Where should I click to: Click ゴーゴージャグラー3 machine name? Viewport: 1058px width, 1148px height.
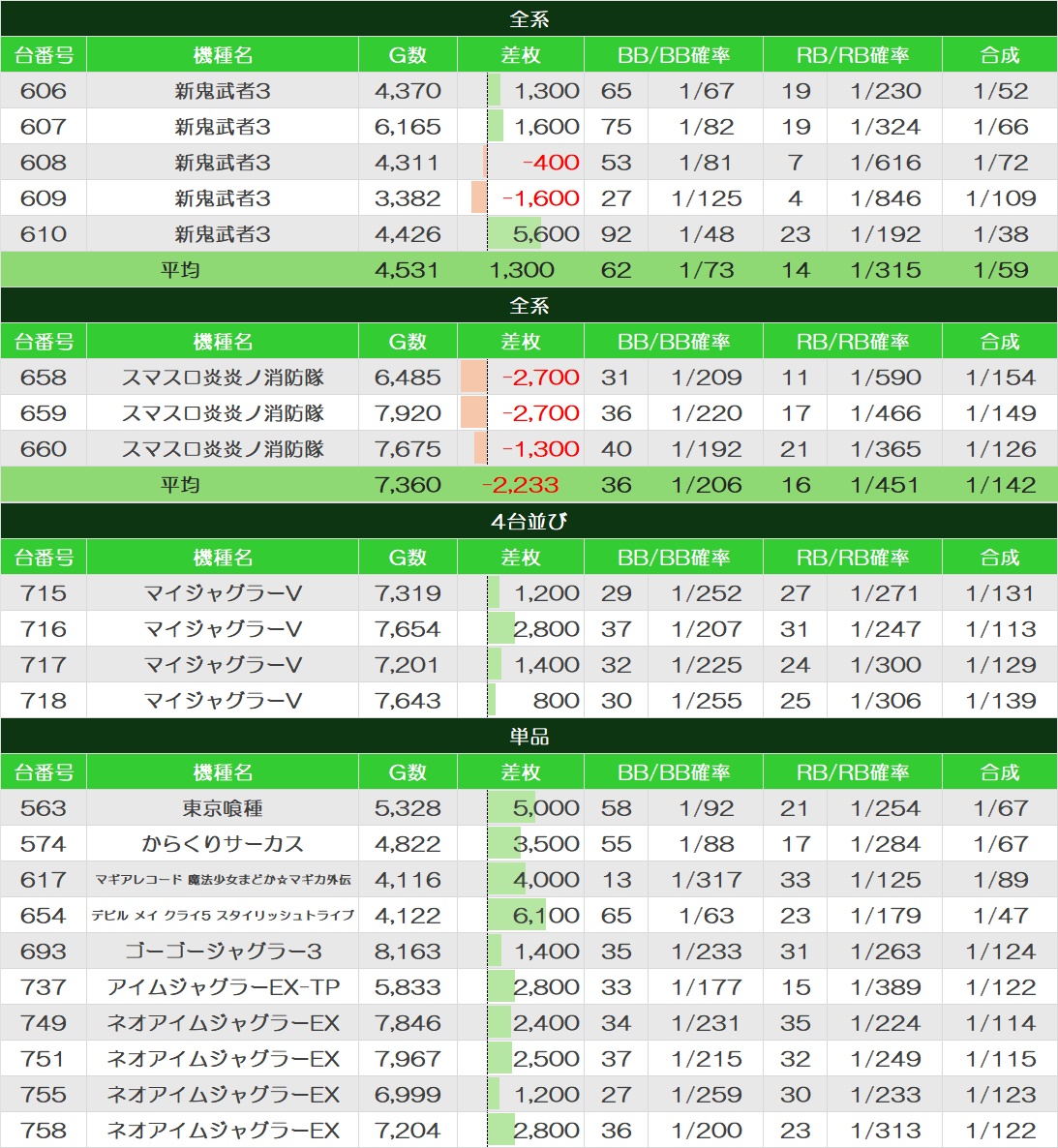coord(223,952)
